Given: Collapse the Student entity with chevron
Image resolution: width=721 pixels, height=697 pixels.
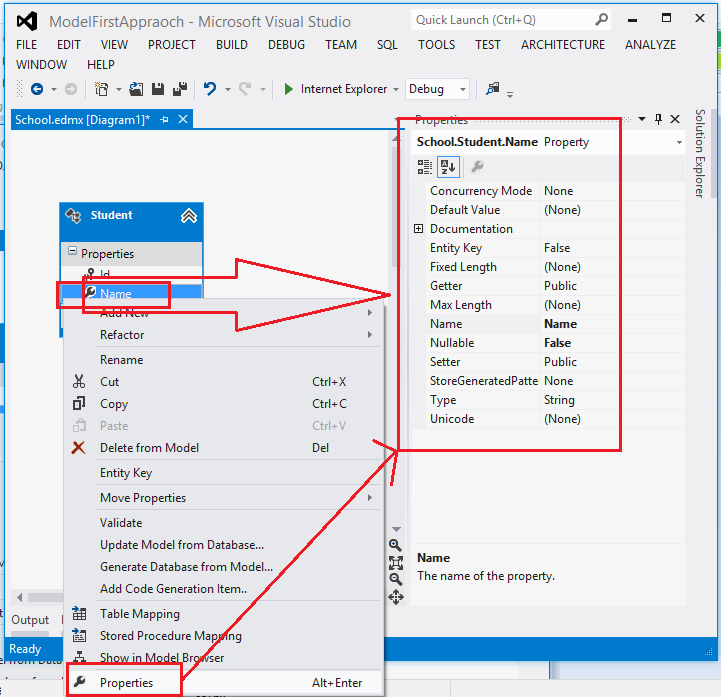Looking at the screenshot, I should click(x=189, y=215).
